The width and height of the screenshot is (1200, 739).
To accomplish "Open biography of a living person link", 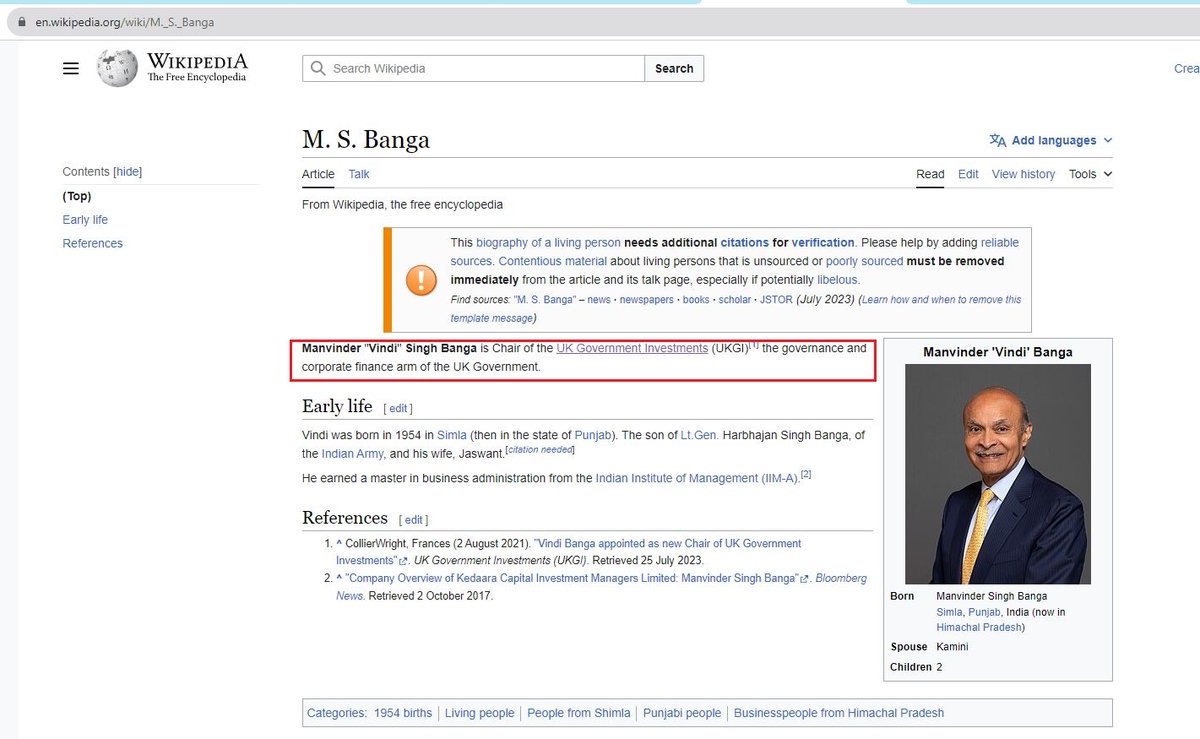I will [548, 243].
